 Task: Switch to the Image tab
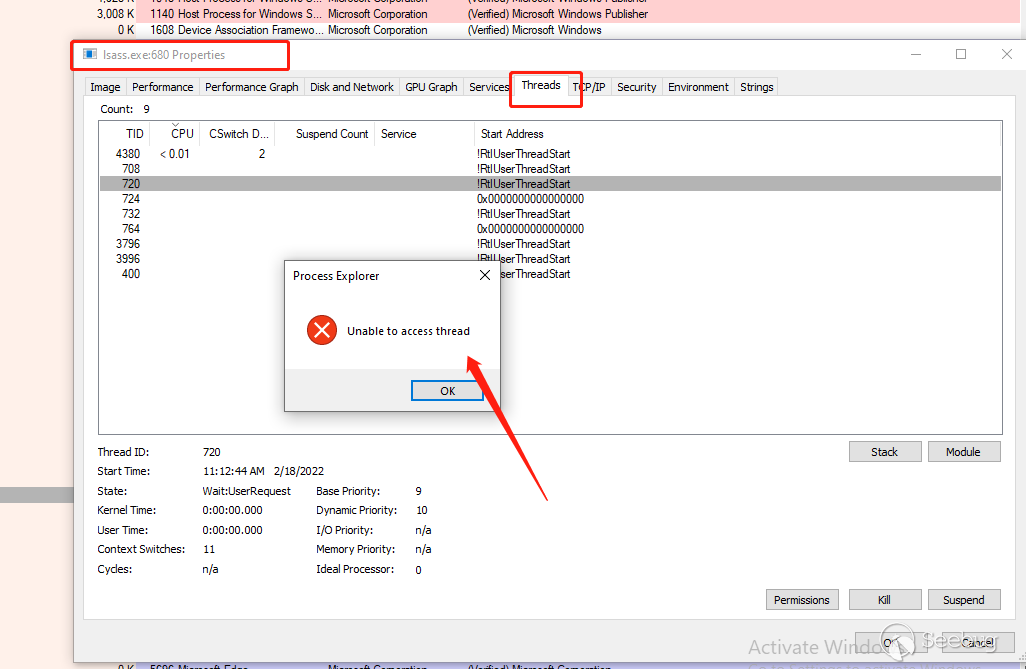105,87
